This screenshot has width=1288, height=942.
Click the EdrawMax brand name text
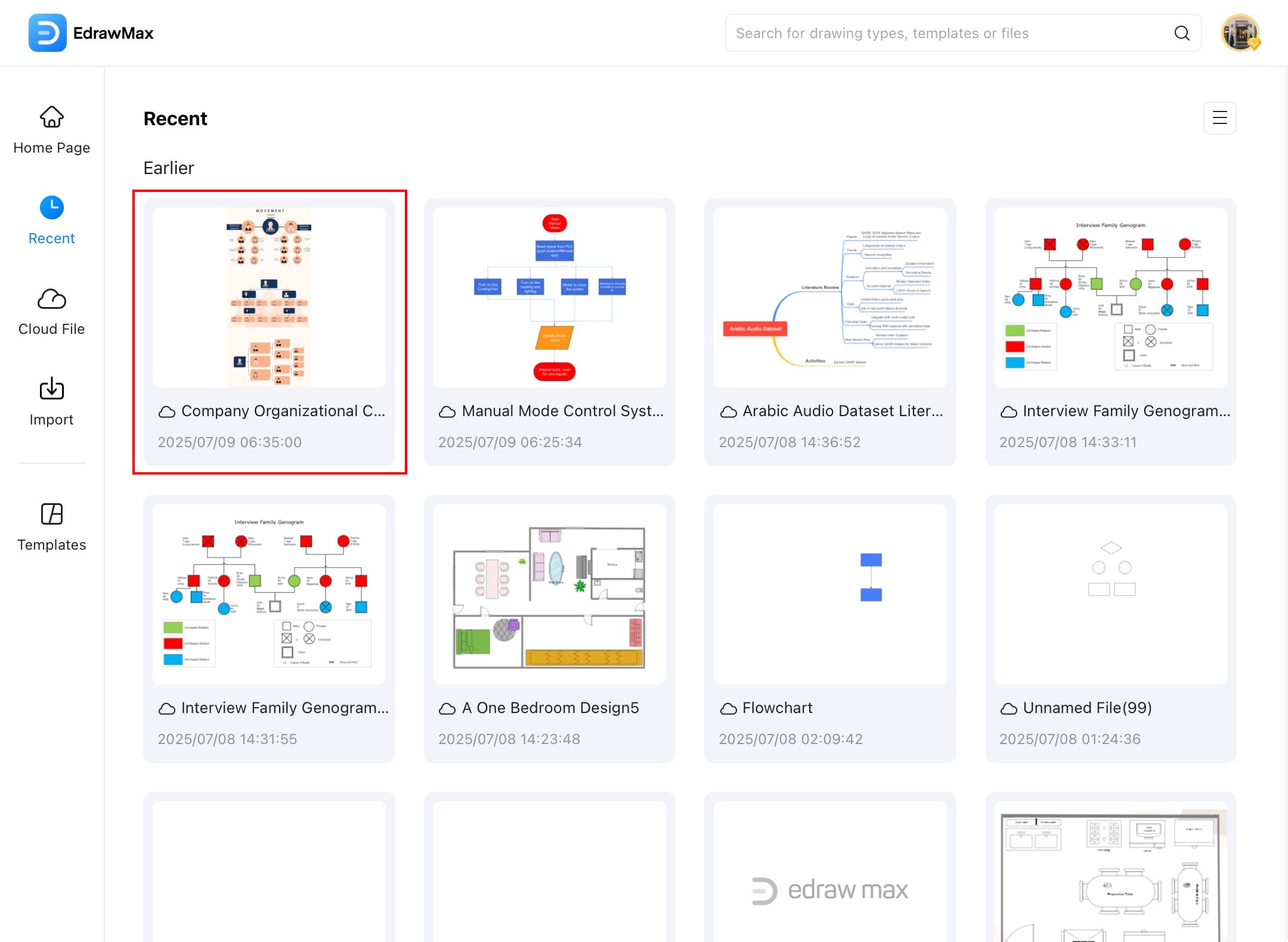tap(113, 33)
